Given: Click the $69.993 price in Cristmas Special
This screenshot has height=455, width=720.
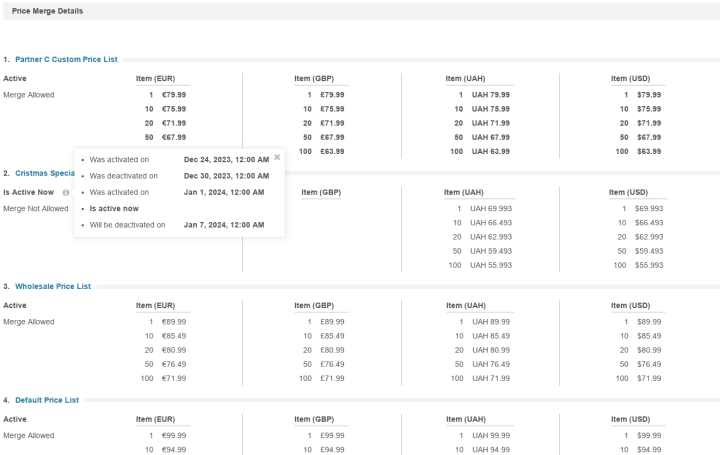Looking at the screenshot, I should coord(649,208).
